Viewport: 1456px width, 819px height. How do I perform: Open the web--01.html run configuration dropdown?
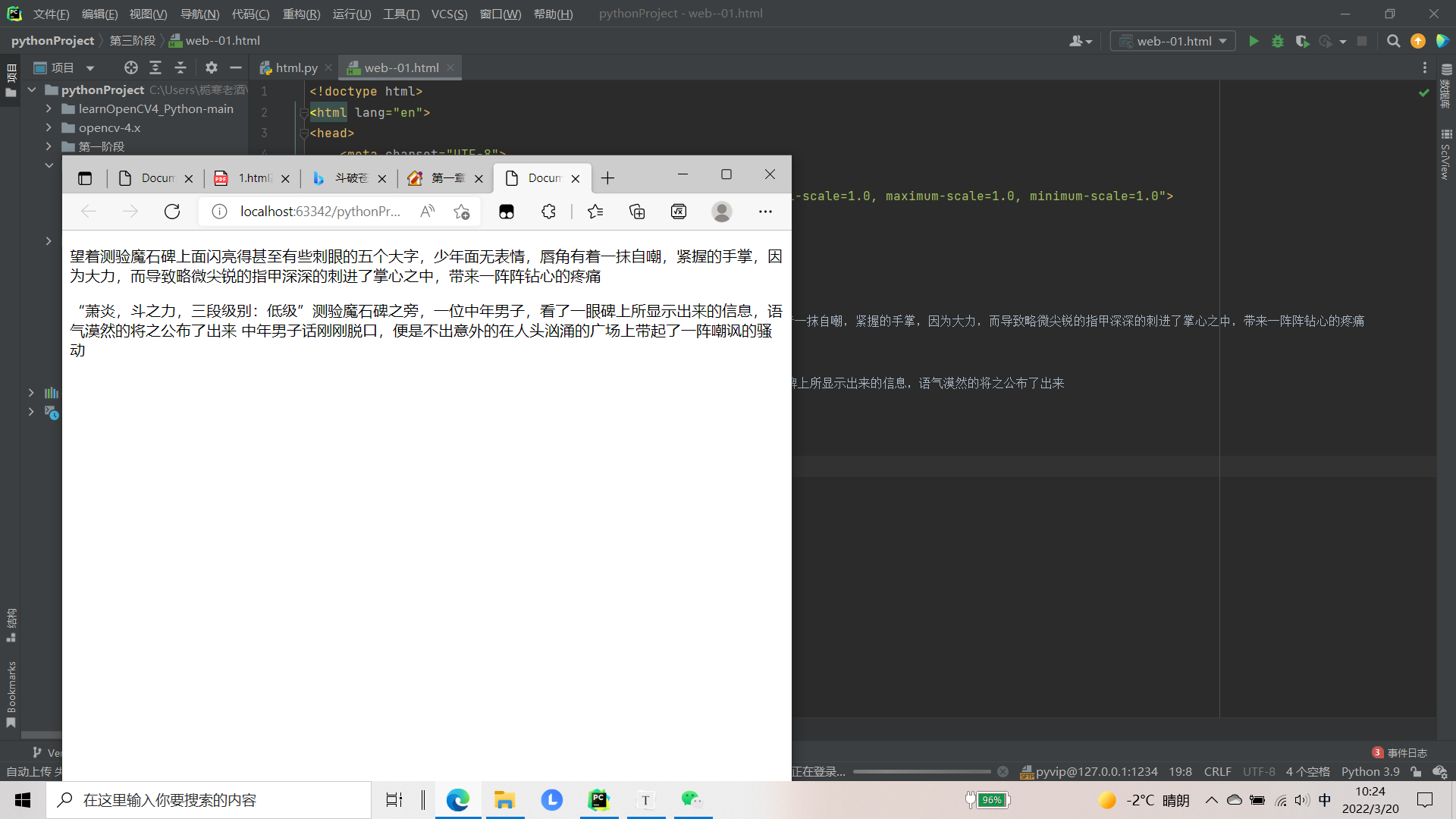pos(1172,41)
